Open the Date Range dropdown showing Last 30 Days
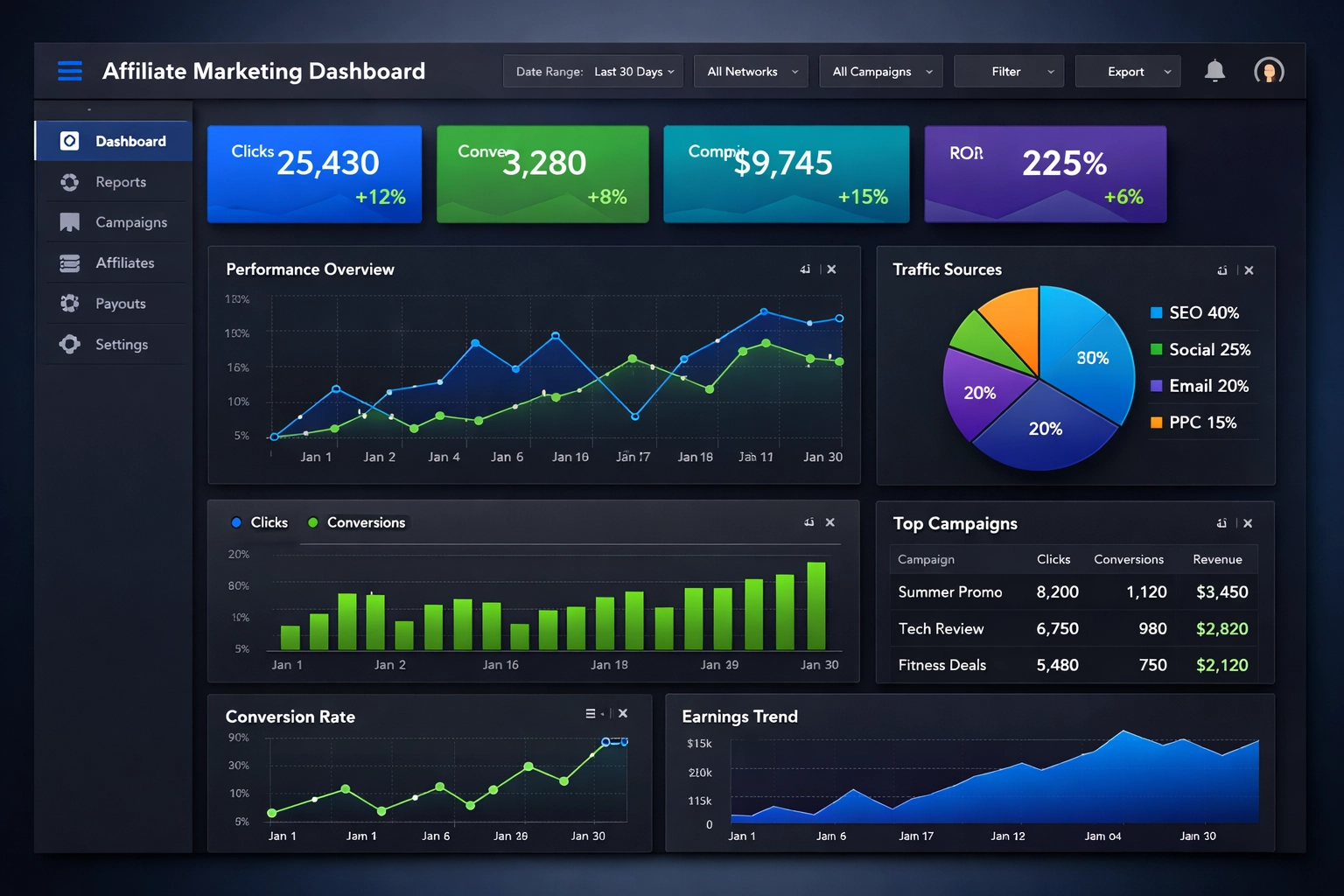Screen dimensions: 1344x896 593,72
